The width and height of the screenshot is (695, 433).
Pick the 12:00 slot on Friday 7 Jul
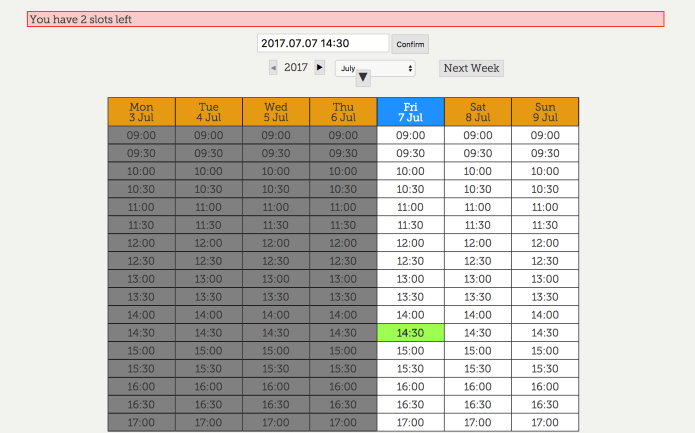410,243
